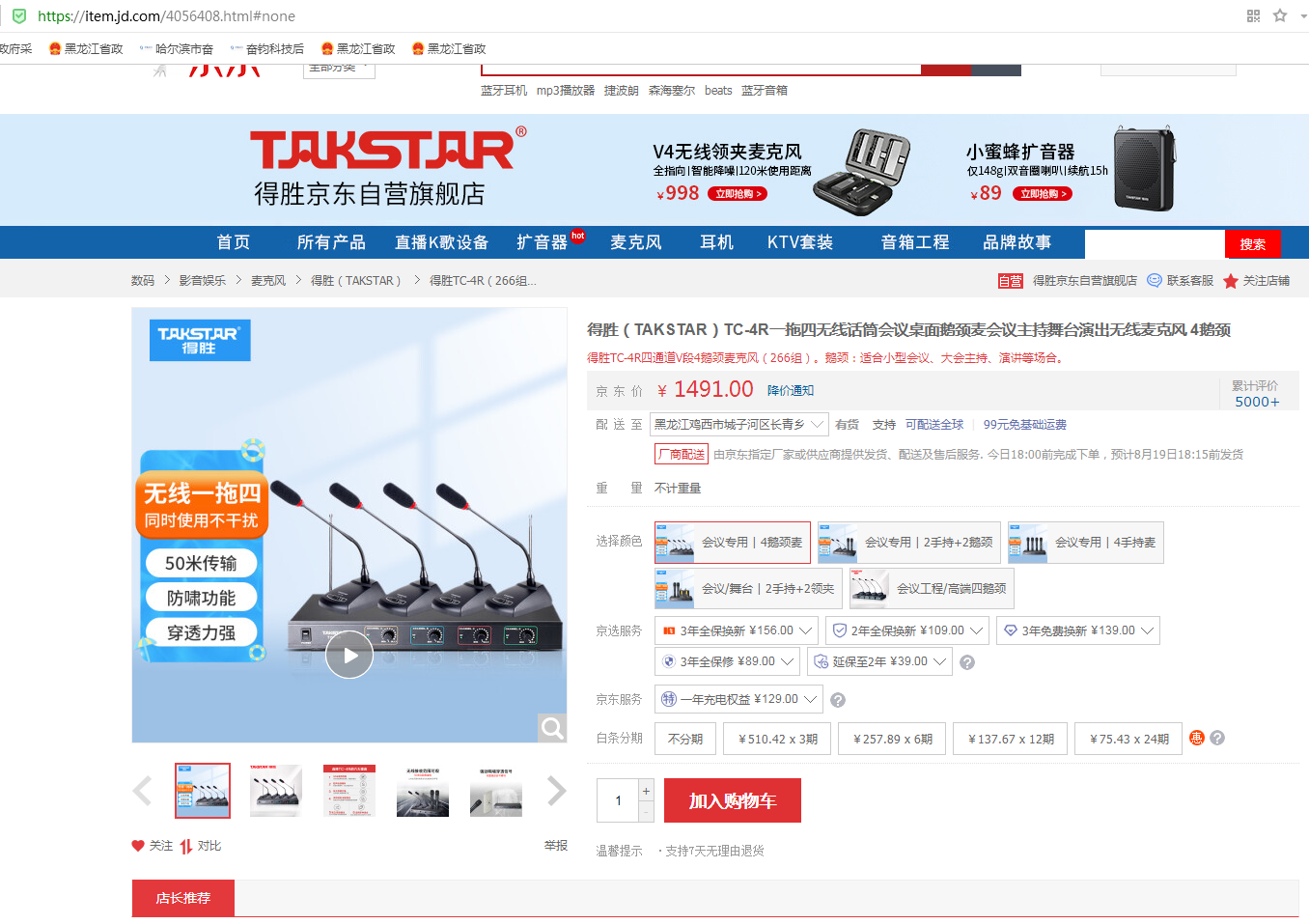Viewport: 1309px width, 924px height.
Task: Follow the store via the 关注店铺 star
Action: point(1230,281)
